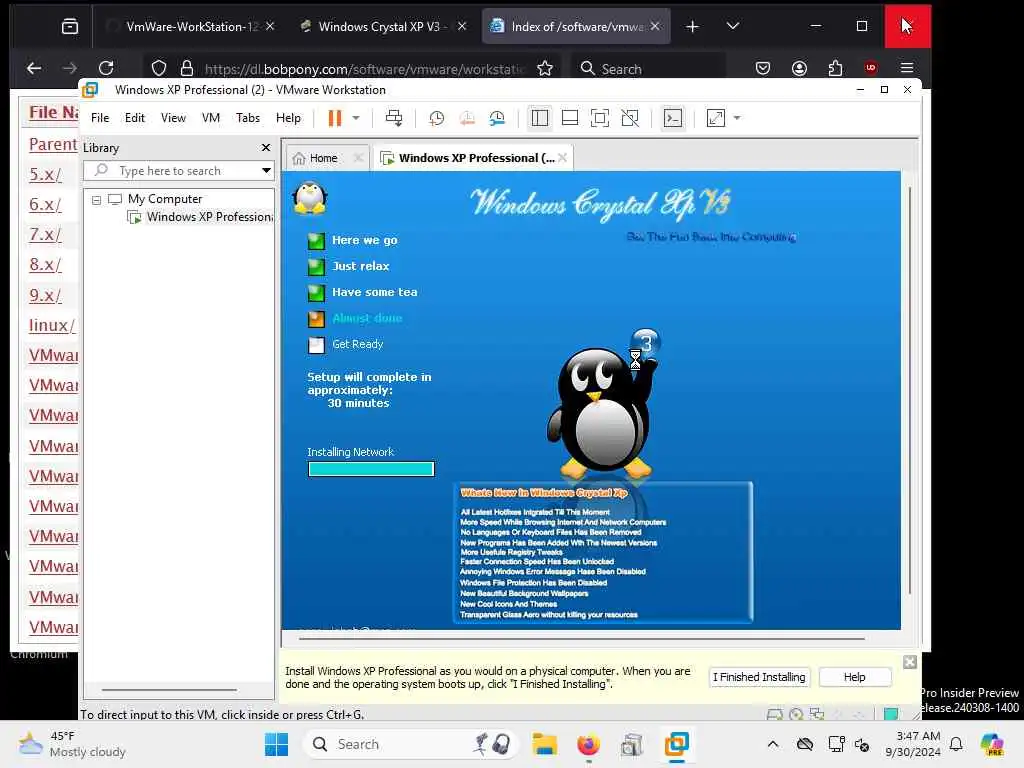Toggle the console view button
The height and width of the screenshot is (768, 1024).
673,118
